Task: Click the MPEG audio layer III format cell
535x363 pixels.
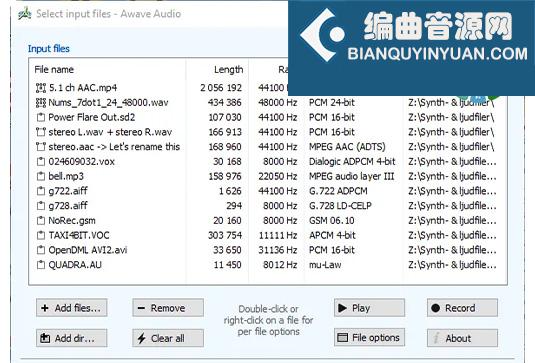Action: tap(351, 176)
